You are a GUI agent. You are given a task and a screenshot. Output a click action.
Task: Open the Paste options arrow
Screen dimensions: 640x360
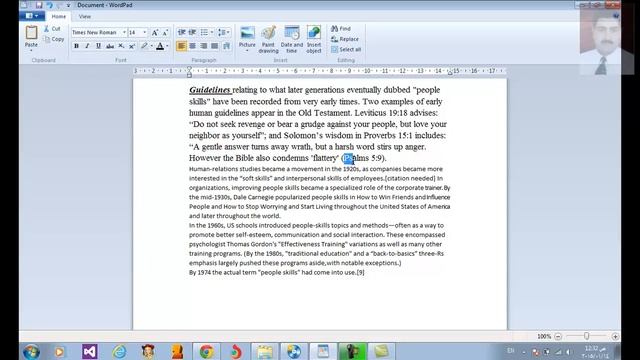click(31, 50)
